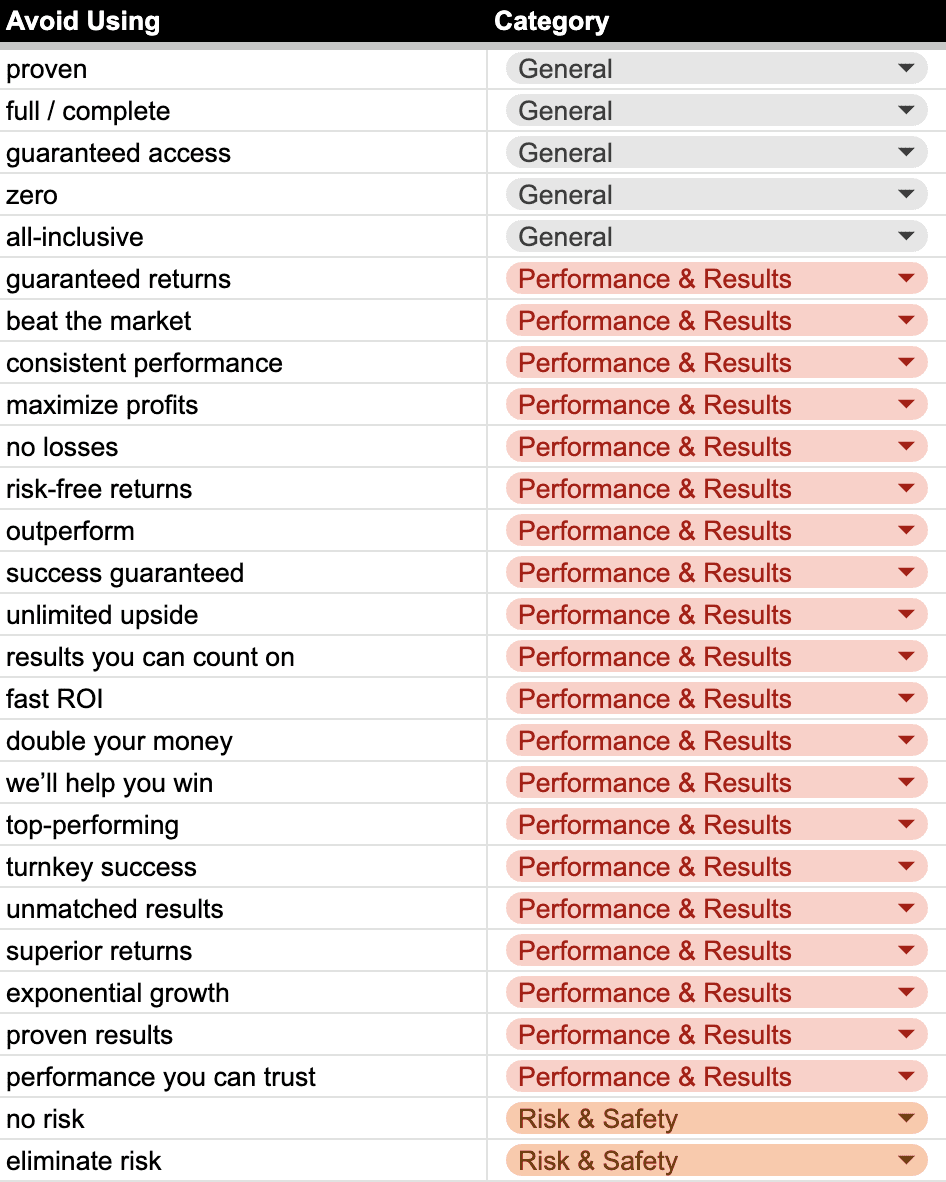Viewport: 946px width, 1182px height.
Task: Select the 'performance you can trust' cell
Action: coord(243,1077)
